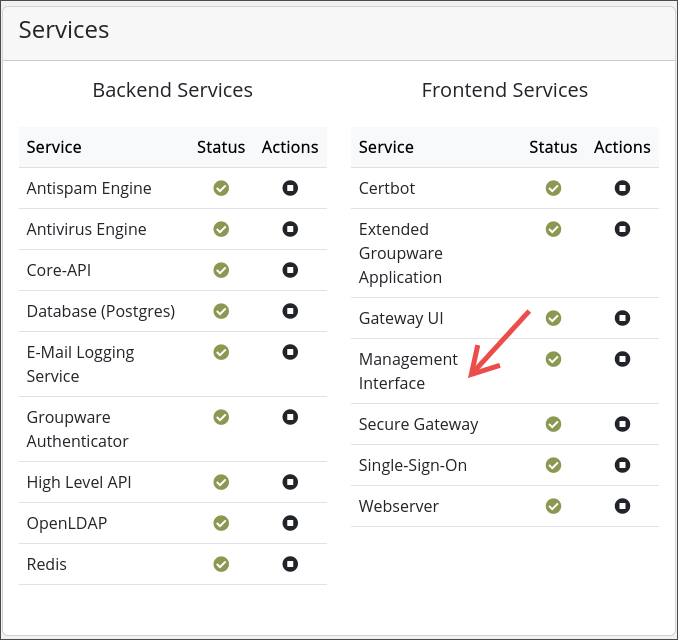The width and height of the screenshot is (678, 640).
Task: Click the 'Single-Sign-On' service name
Action: tap(413, 466)
